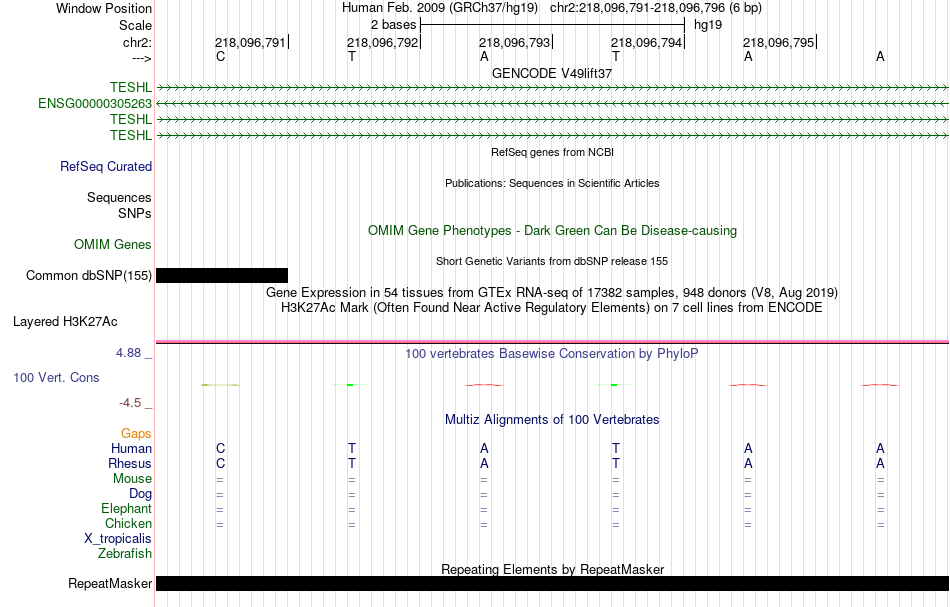Select the Common dbSNP(155) track label

89,276
